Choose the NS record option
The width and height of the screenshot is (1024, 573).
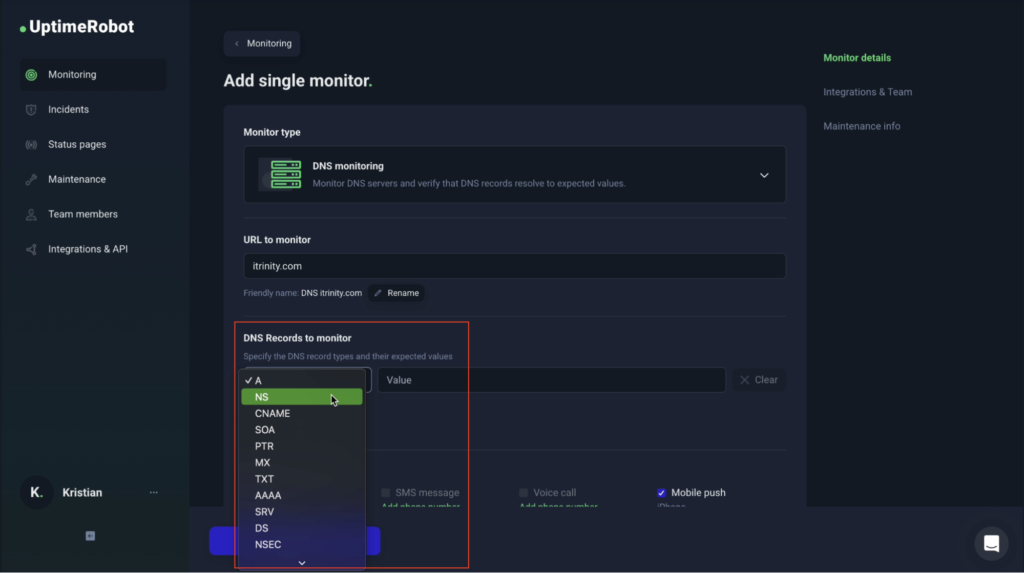pos(302,397)
